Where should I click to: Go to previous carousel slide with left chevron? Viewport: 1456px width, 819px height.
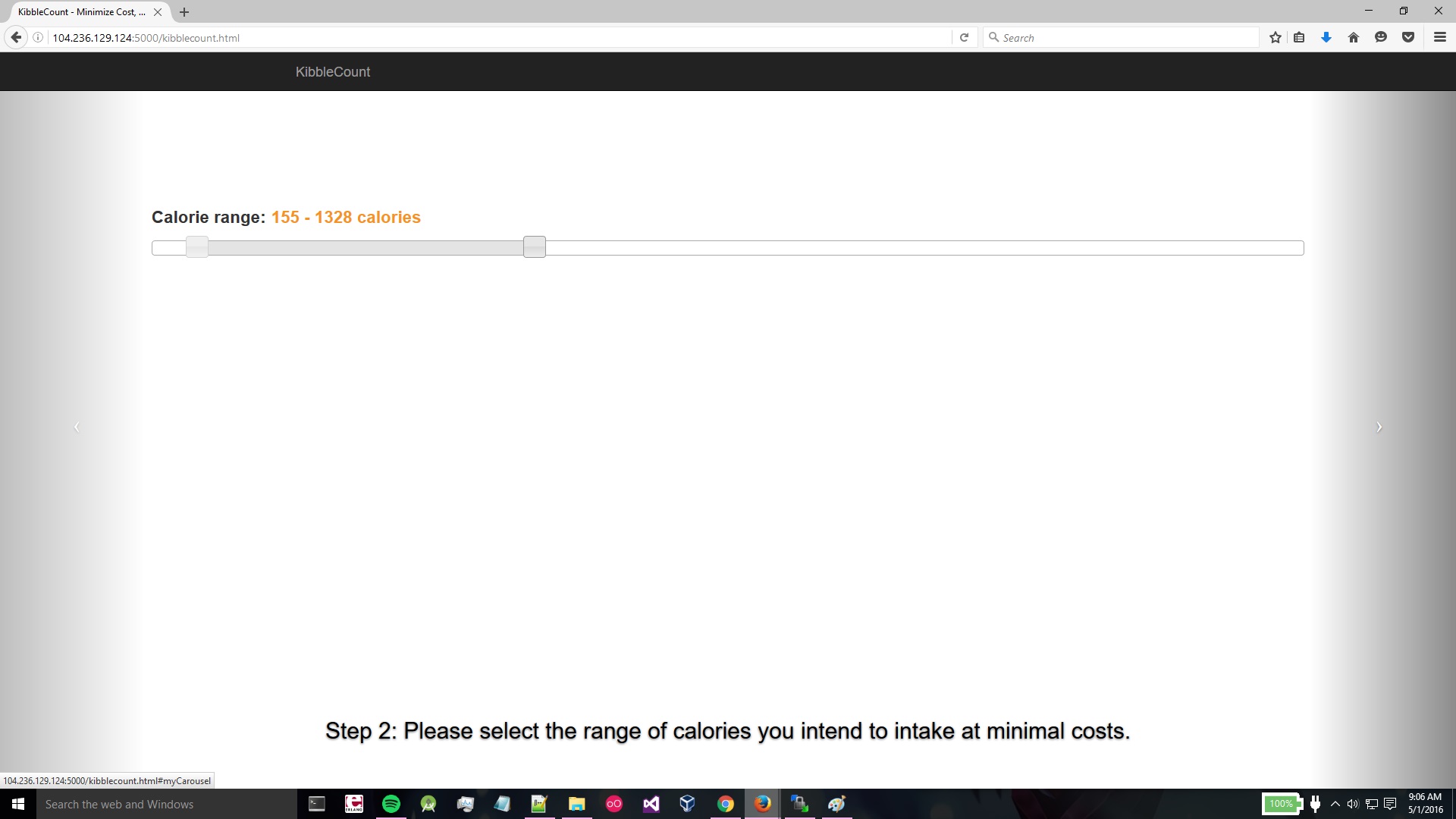point(77,427)
